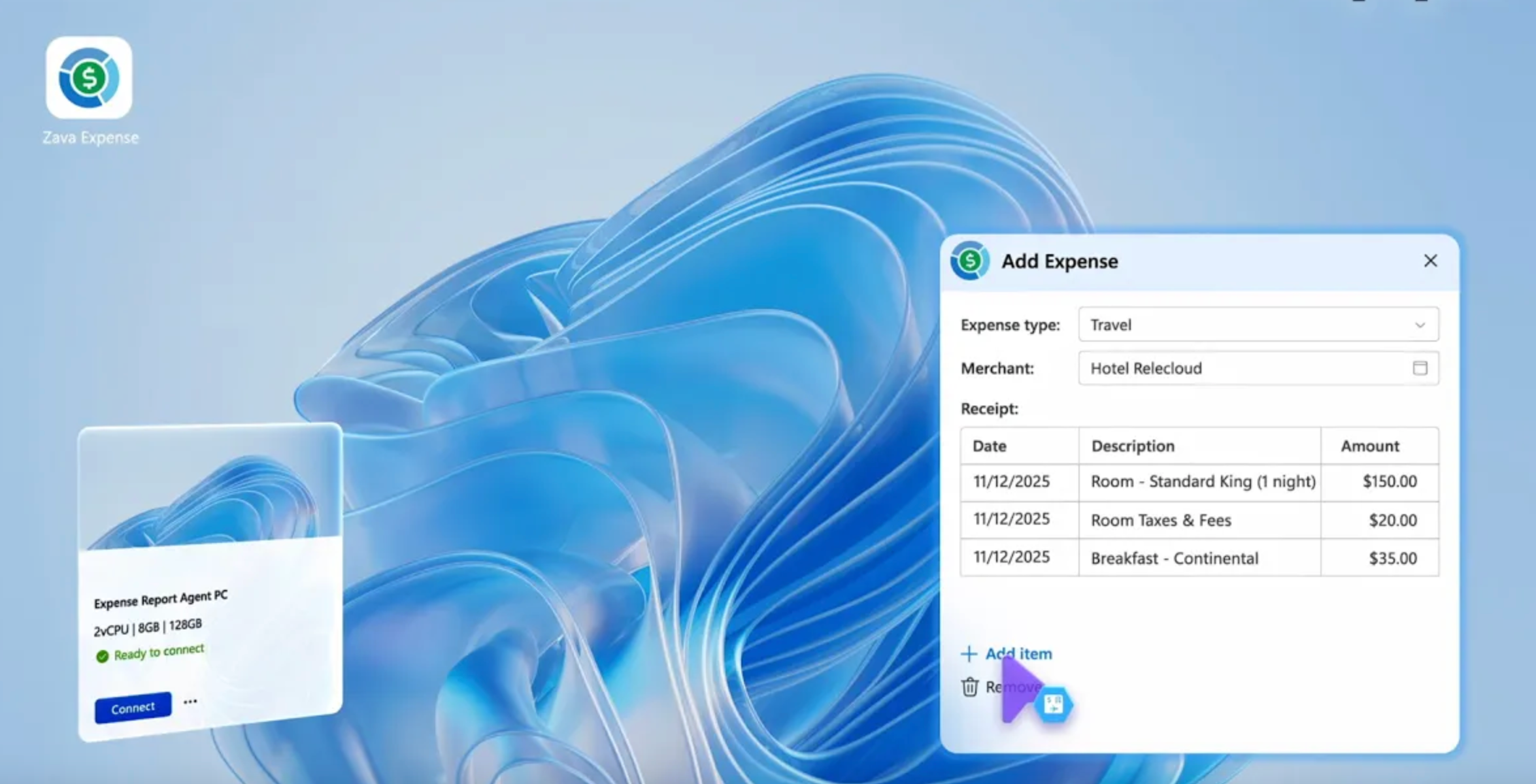
Task: Close the Add Expense dialog
Action: point(1430,261)
